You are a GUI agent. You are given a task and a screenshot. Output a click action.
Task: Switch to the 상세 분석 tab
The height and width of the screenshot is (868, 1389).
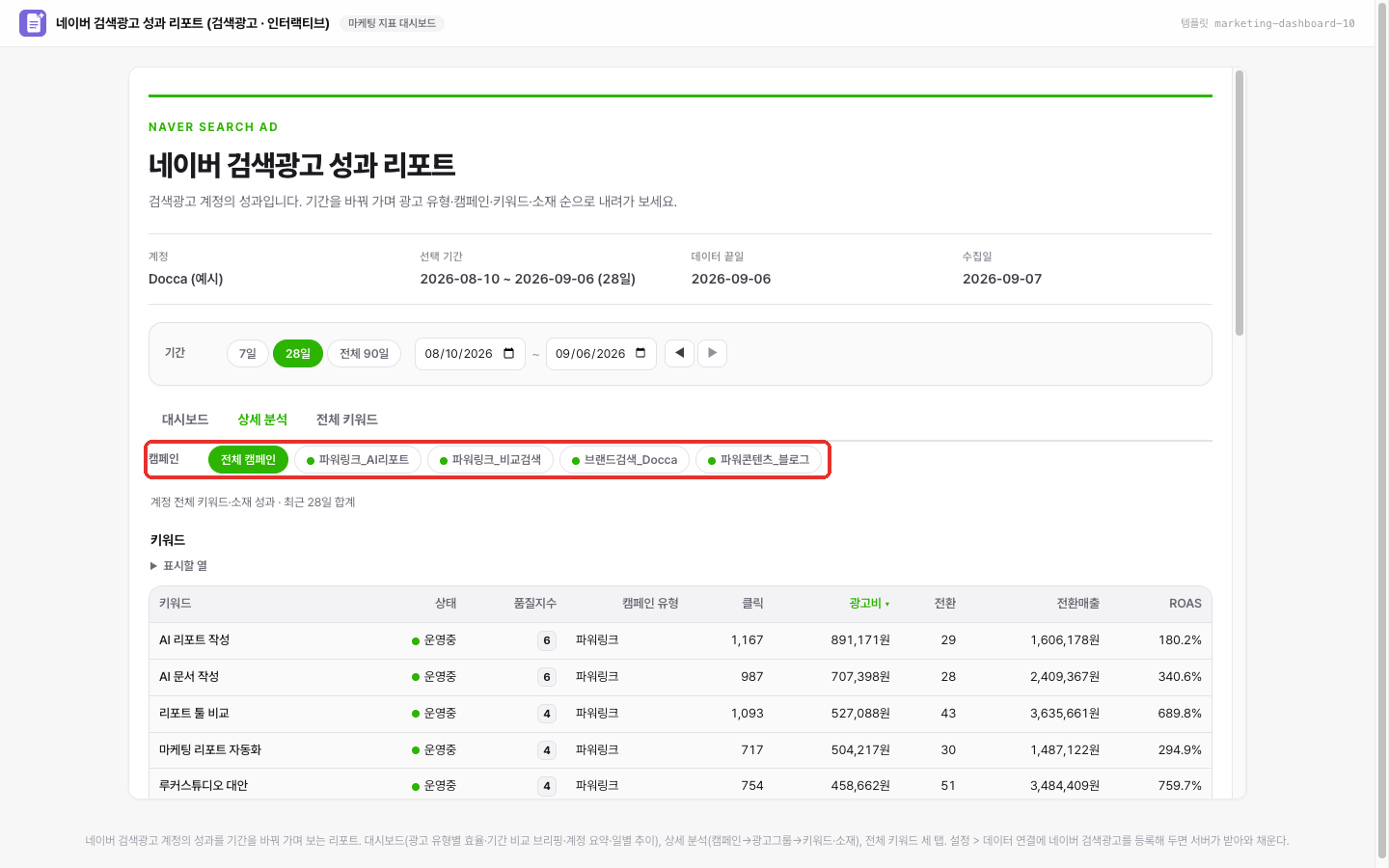262,420
